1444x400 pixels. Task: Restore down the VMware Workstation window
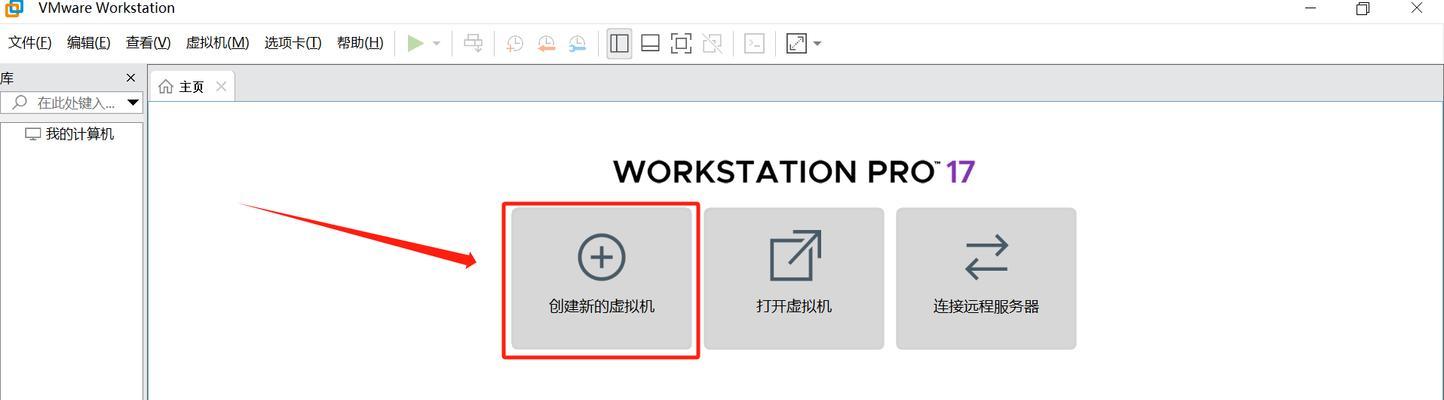[x=1362, y=8]
